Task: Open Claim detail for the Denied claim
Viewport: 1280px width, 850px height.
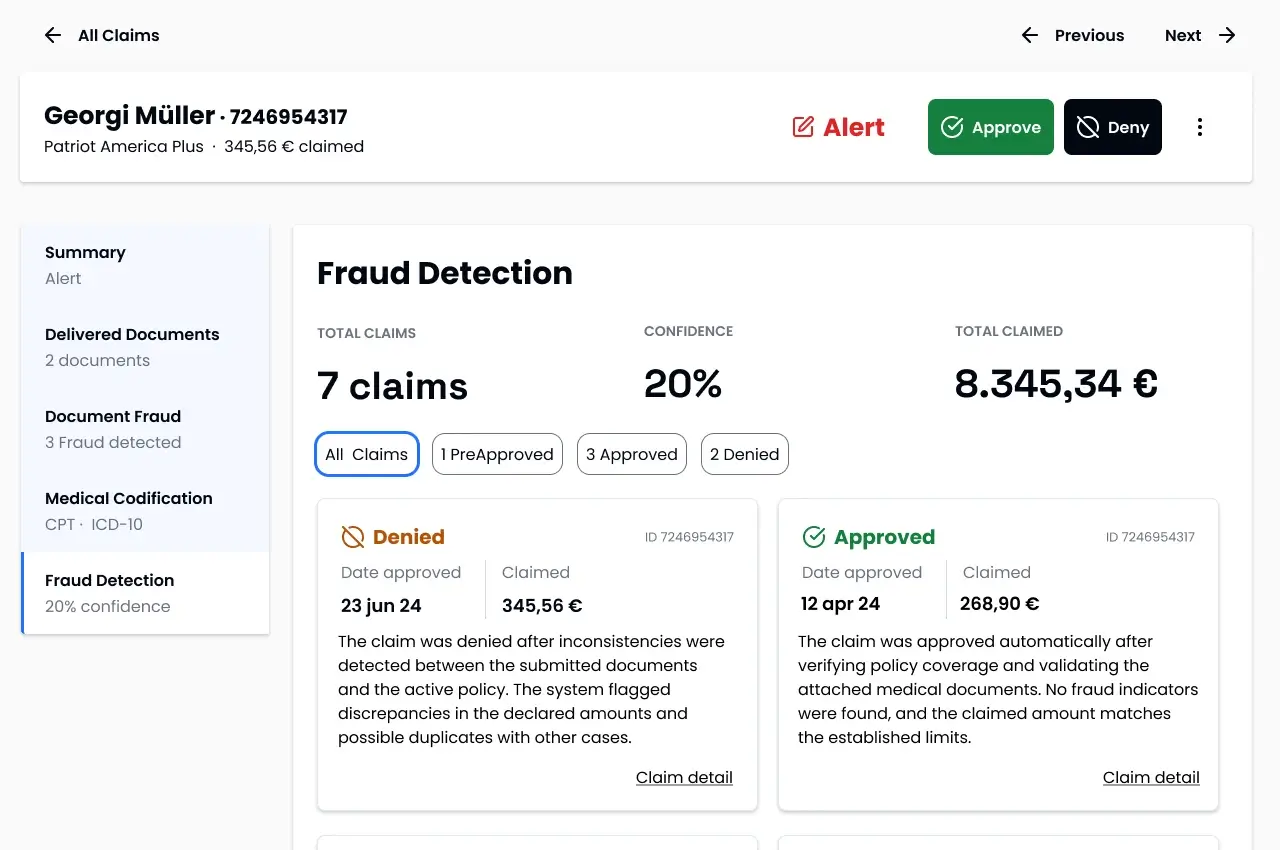Action: [x=684, y=777]
